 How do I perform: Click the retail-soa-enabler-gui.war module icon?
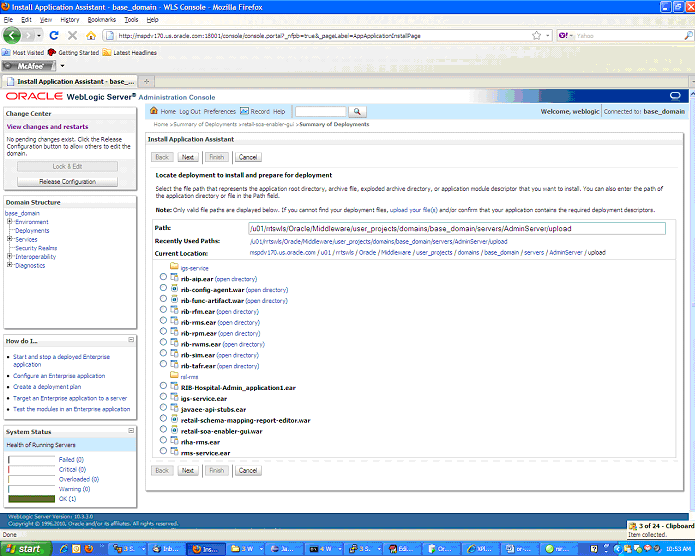pos(174,430)
